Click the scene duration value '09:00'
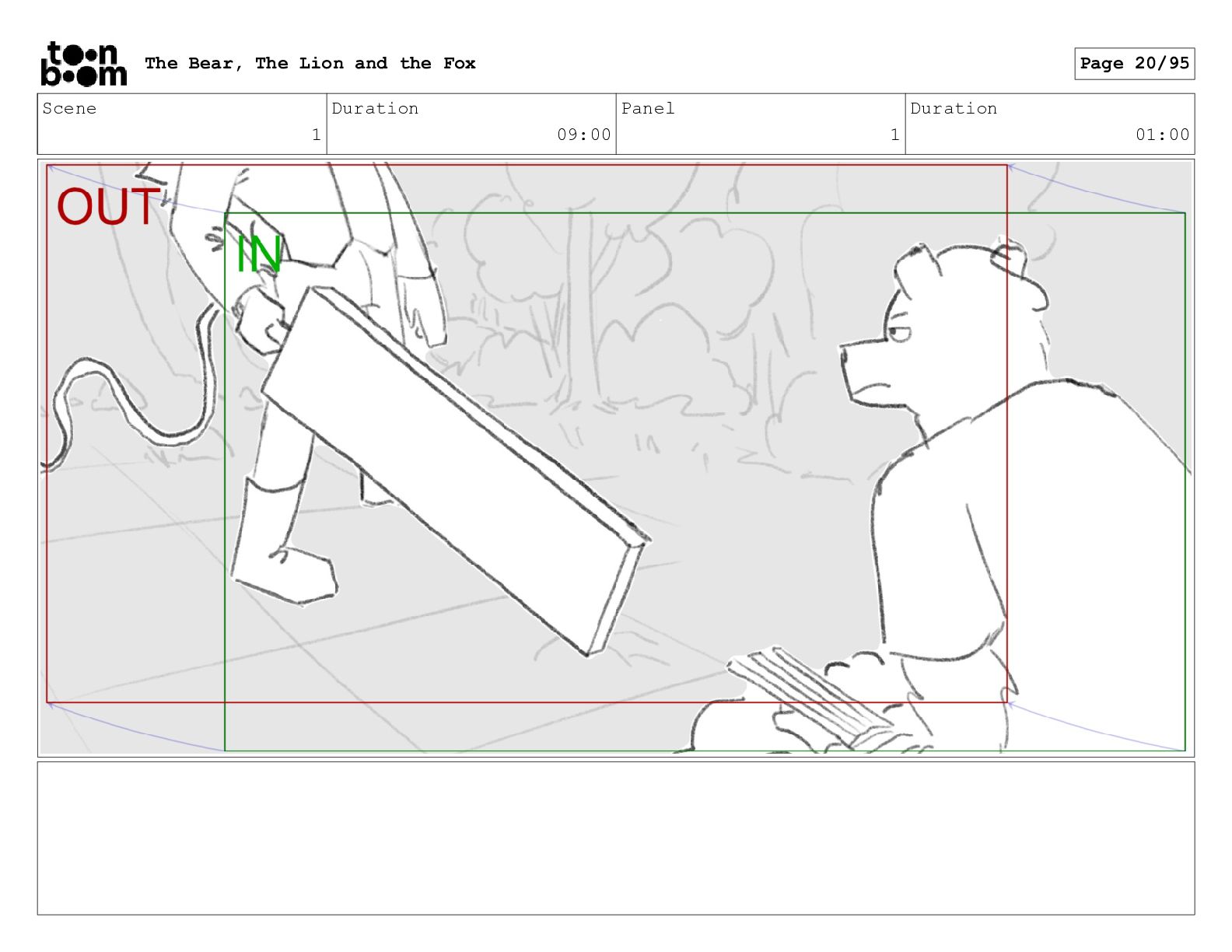The image size is (1232, 952). pos(583,135)
